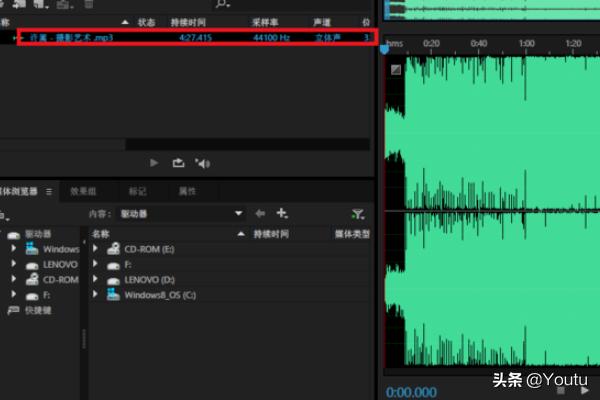Screen dimensions: 600x400
Task: Sort files by the 状态 column header
Action: (146, 22)
